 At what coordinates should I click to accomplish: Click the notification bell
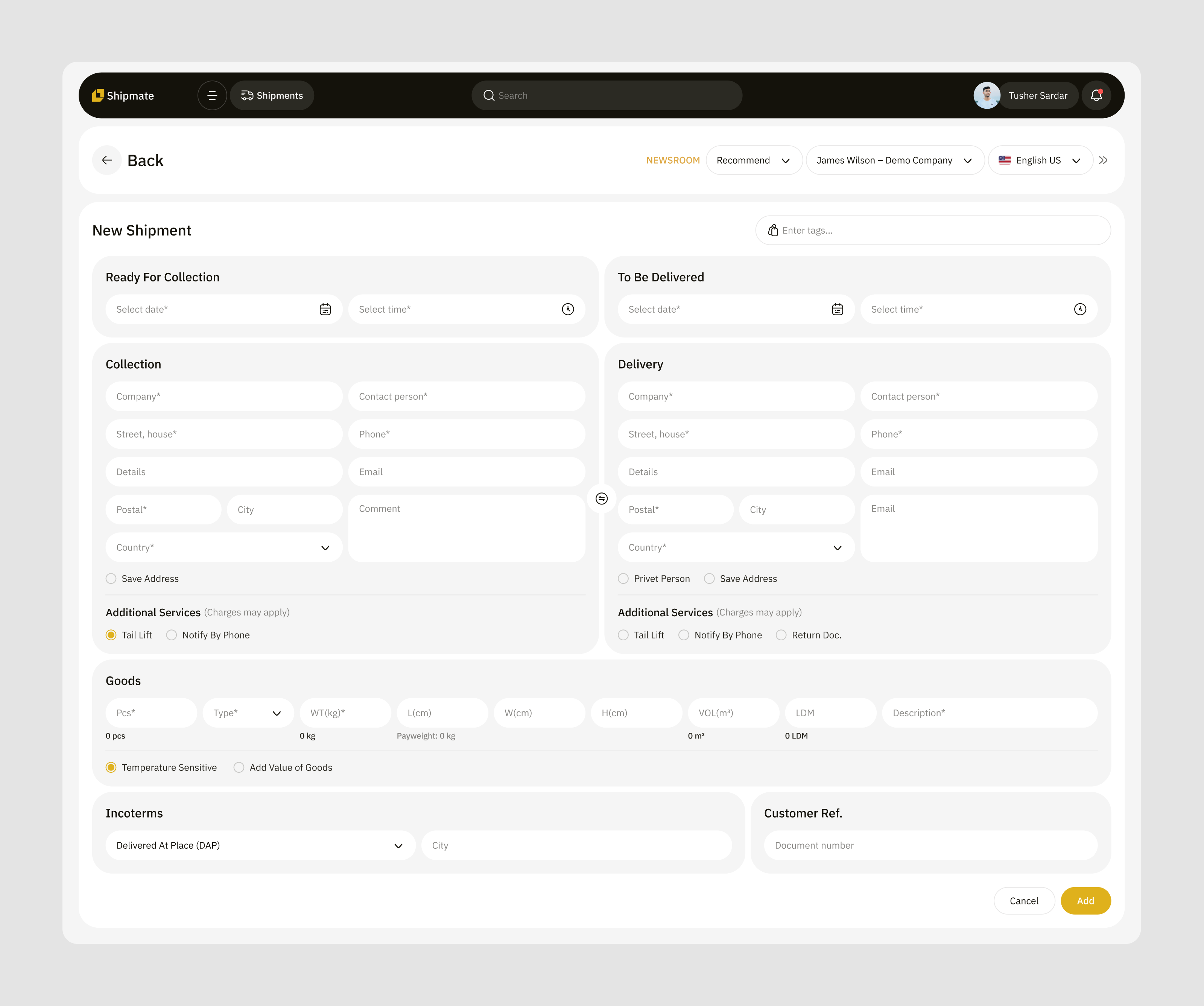coord(1096,95)
